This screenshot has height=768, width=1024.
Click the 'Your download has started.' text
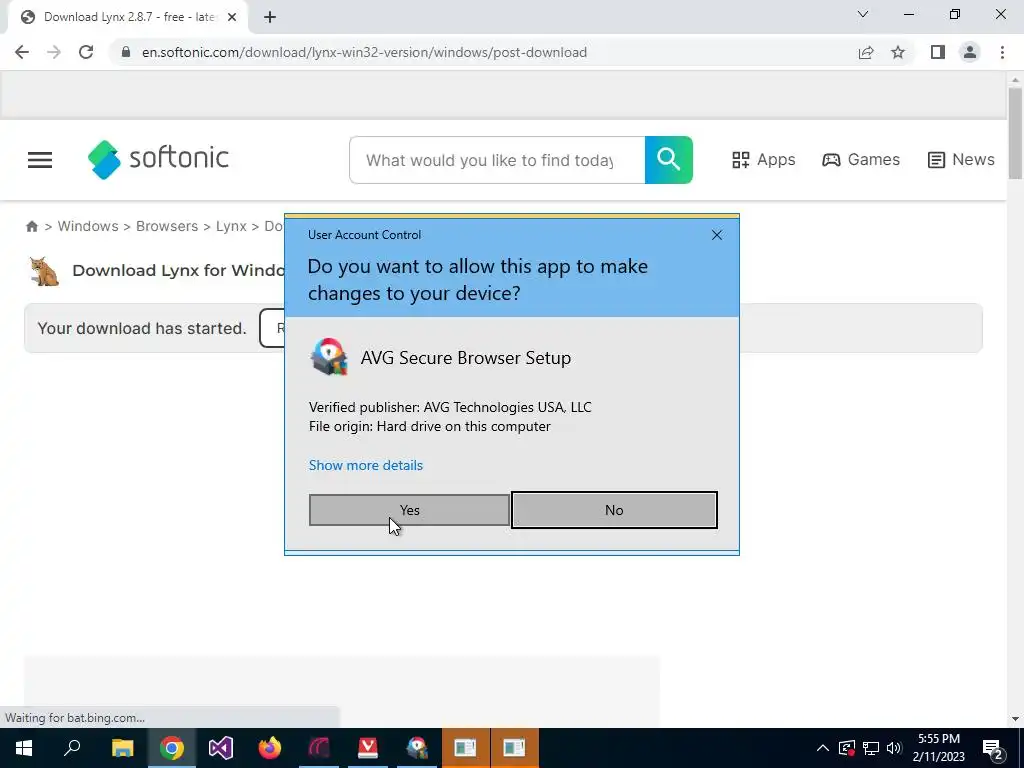click(142, 328)
